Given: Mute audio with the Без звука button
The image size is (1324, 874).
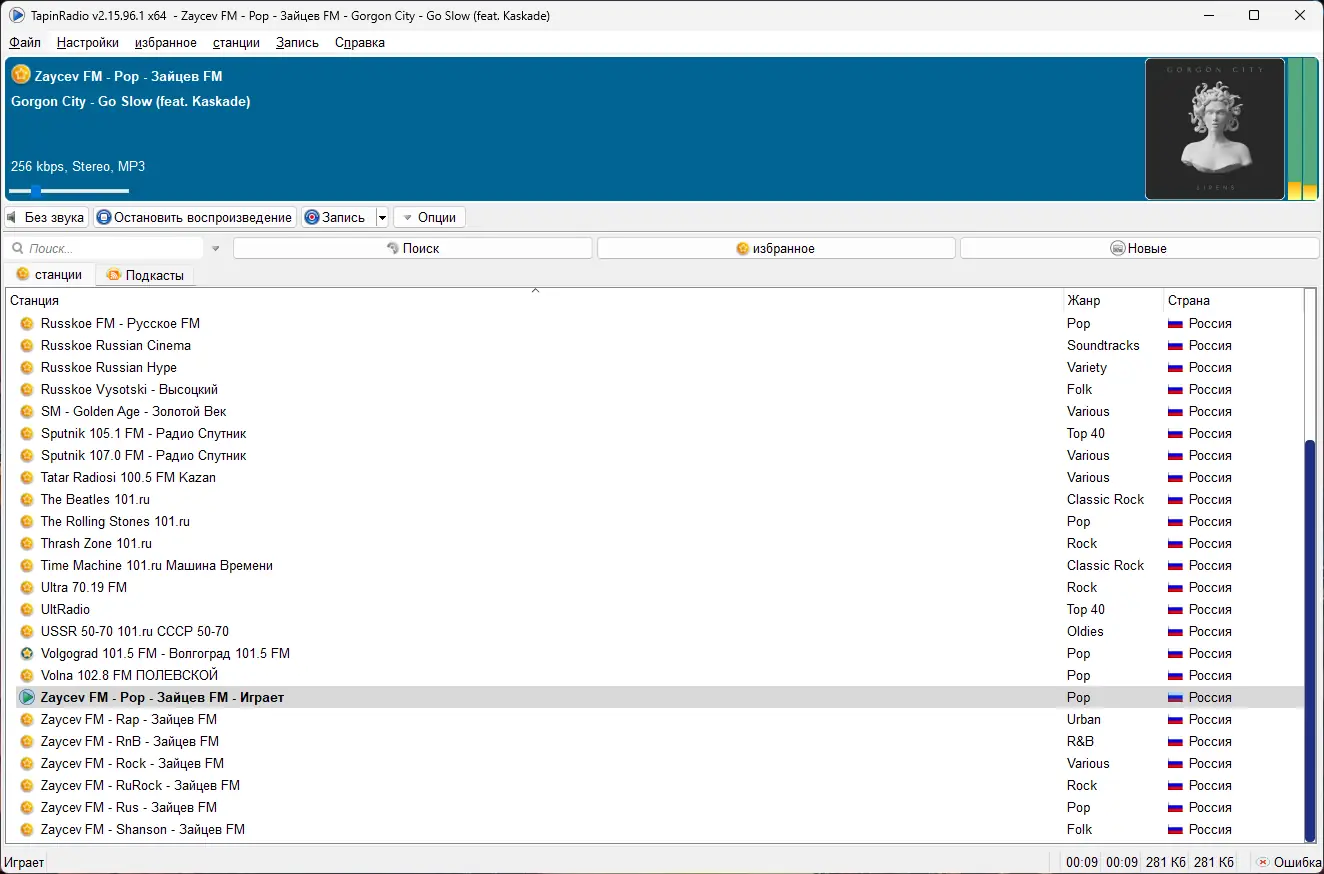Looking at the screenshot, I should point(46,217).
